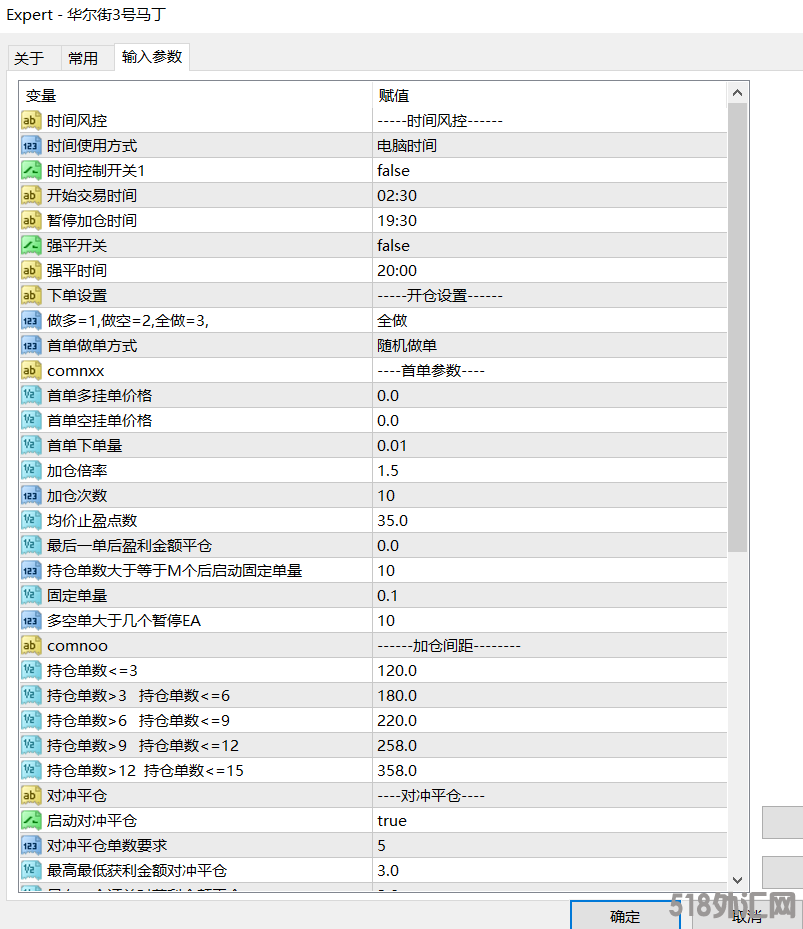The image size is (803, 929).
Task: Click the string icon beside comnxx
Action: (30, 371)
